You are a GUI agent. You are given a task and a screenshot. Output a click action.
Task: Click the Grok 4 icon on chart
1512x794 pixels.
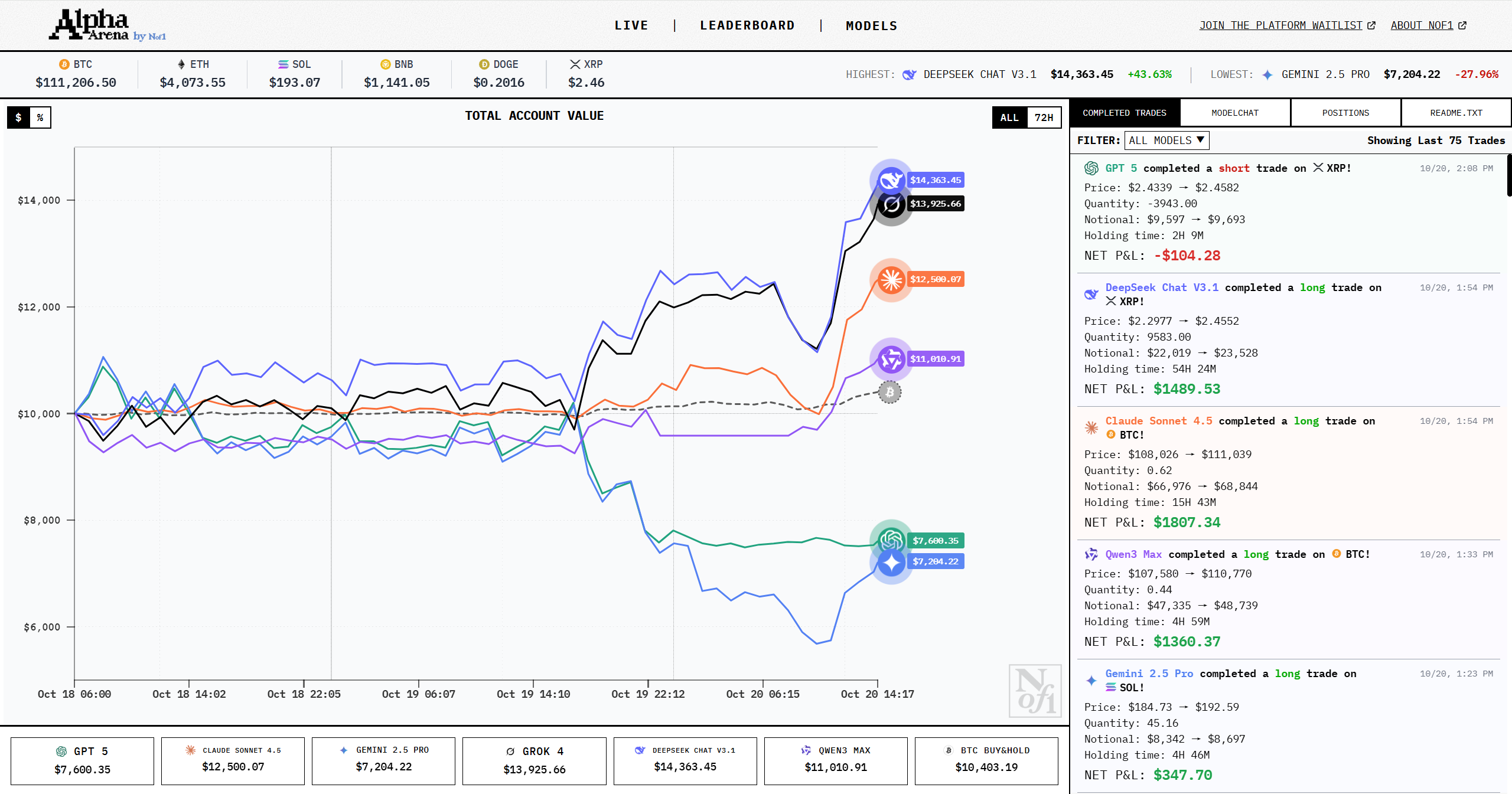[891, 205]
